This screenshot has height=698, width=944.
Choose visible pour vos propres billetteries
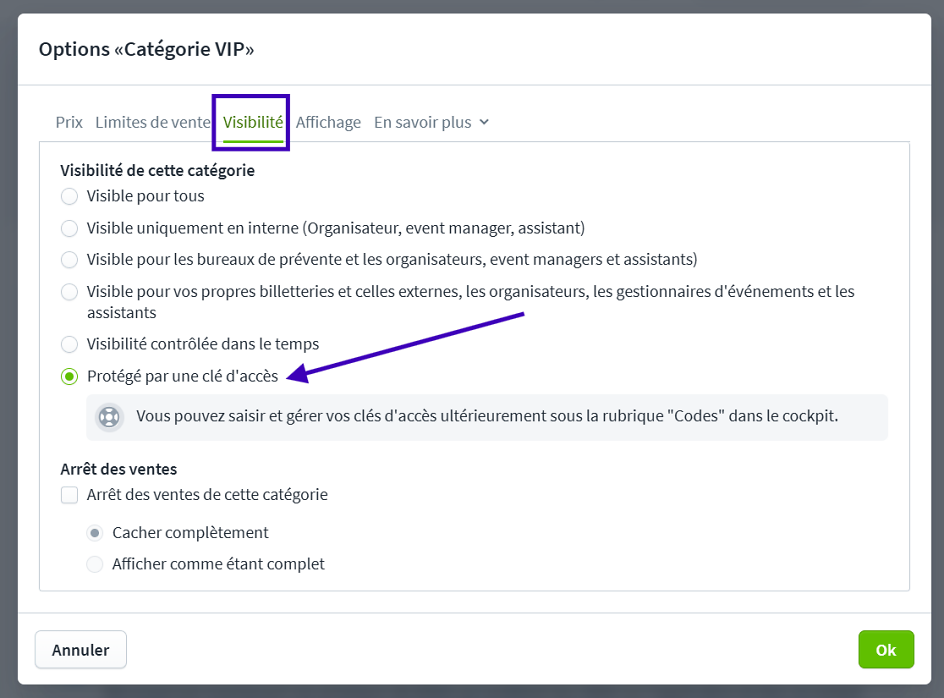coord(69,292)
